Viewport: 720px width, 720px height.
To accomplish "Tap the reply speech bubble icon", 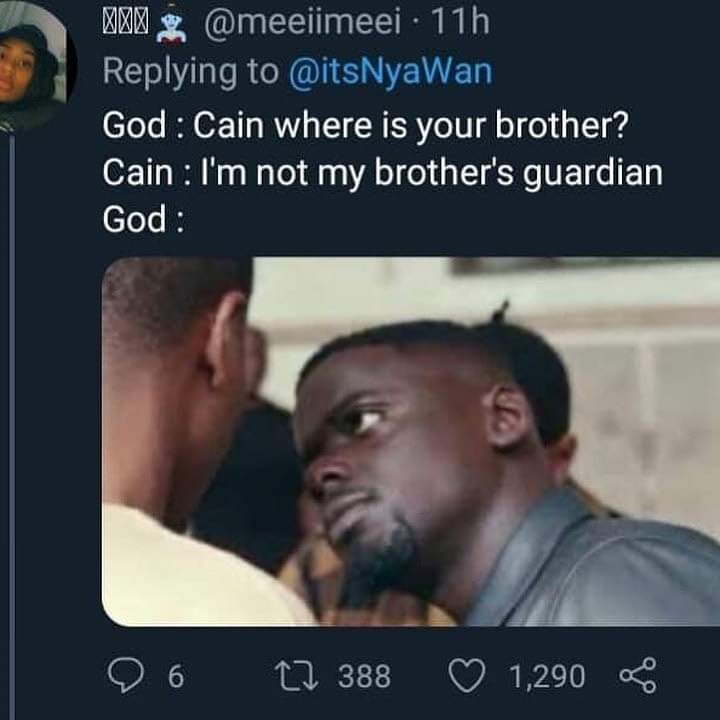I will point(125,675).
